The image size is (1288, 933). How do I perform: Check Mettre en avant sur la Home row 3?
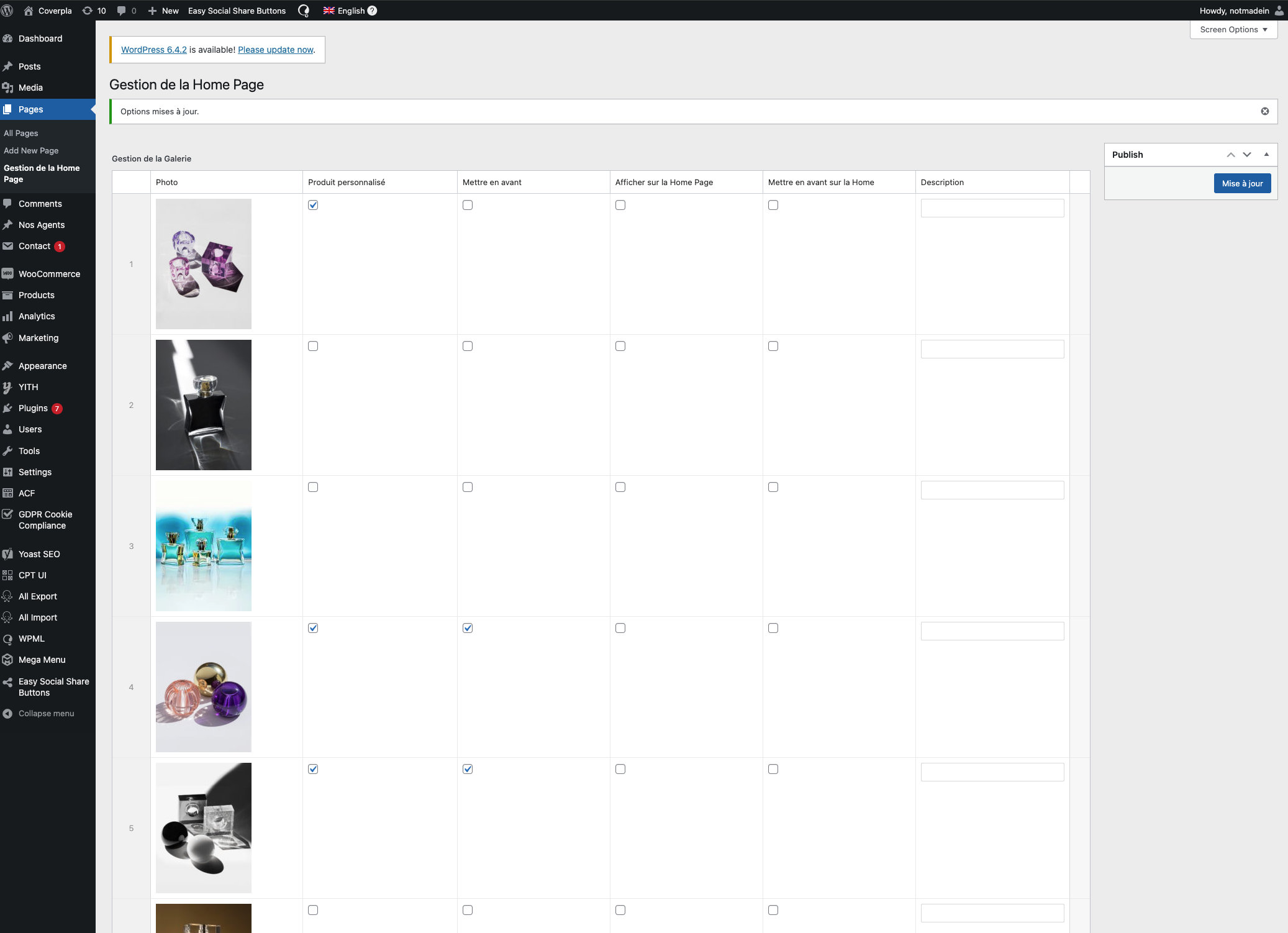tap(773, 487)
